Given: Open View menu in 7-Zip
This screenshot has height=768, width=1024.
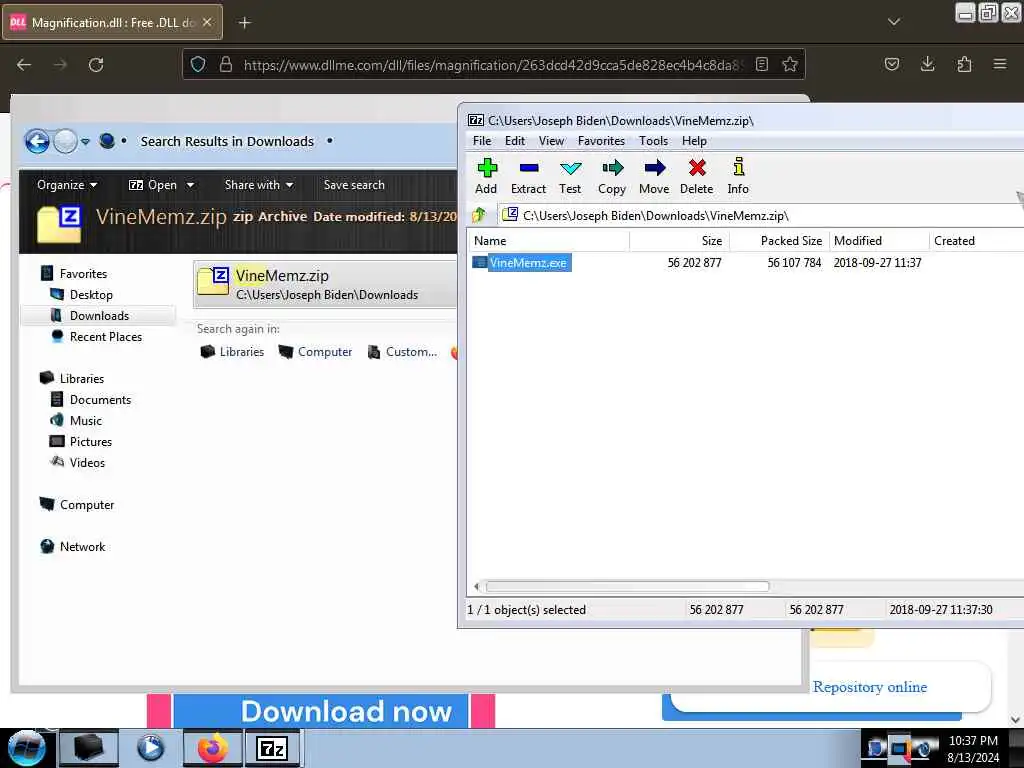Looking at the screenshot, I should [x=551, y=140].
